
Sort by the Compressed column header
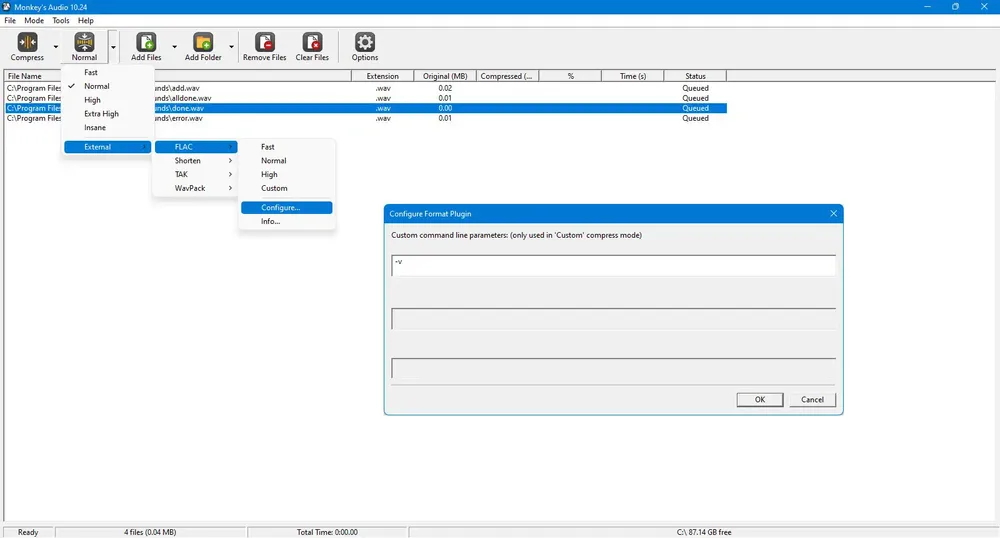coord(508,76)
